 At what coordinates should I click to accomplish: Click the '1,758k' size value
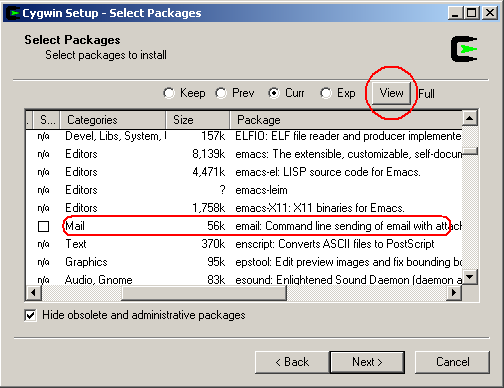(x=209, y=208)
